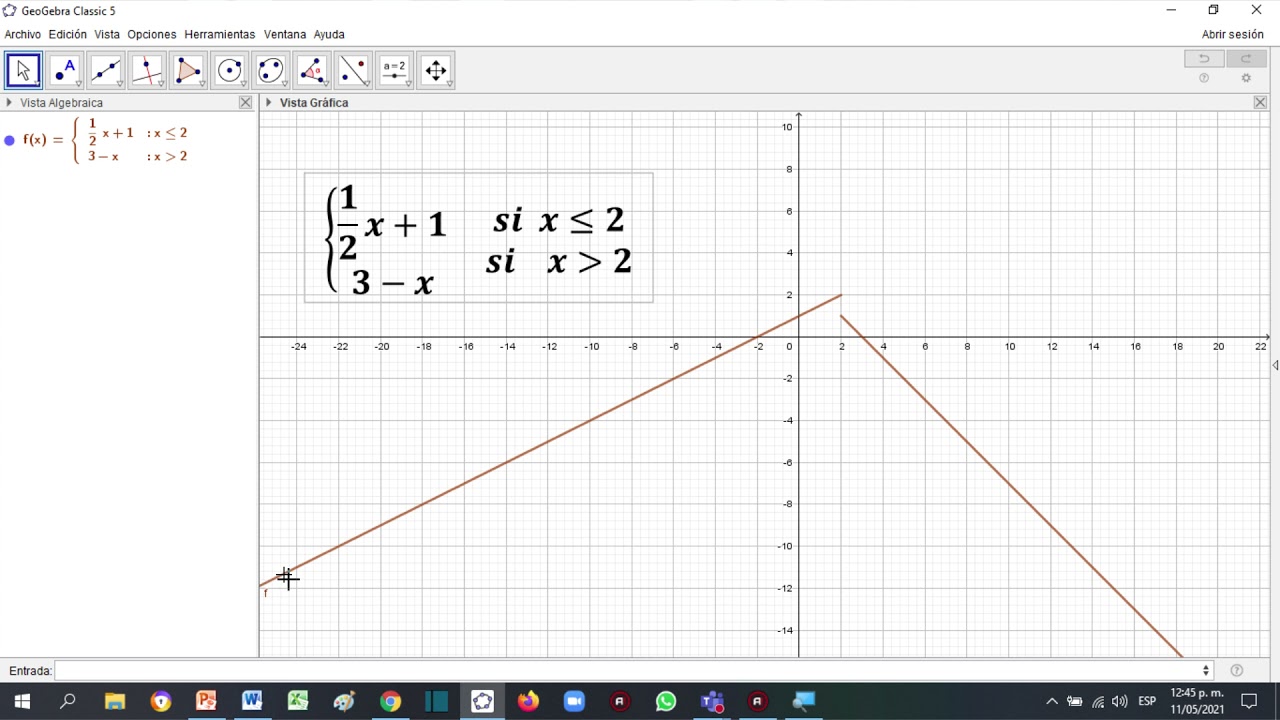
Task: Click the GeoGebra taskbar icon
Action: coord(482,701)
